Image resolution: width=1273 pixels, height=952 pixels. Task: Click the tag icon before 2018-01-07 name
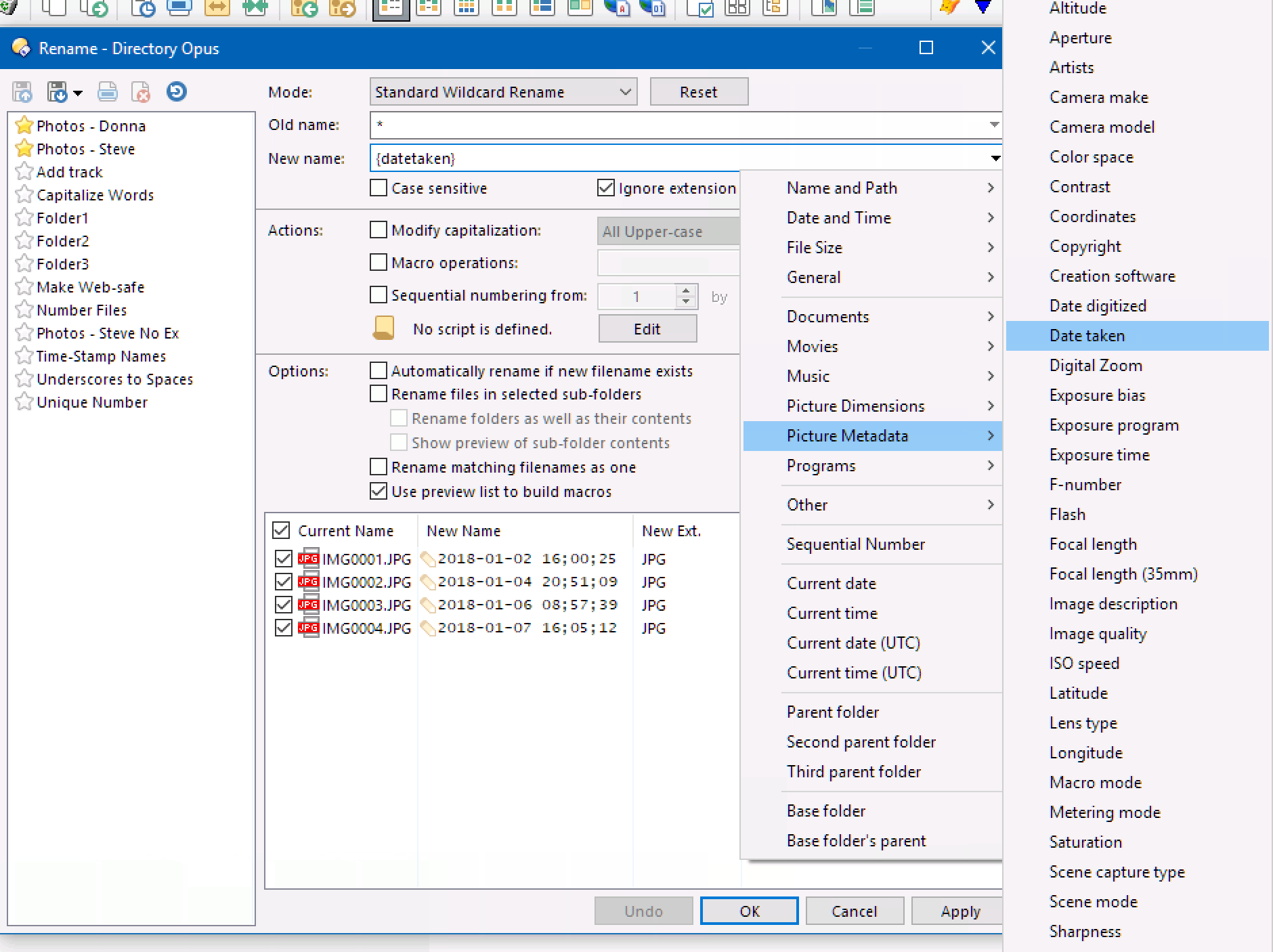[428, 628]
